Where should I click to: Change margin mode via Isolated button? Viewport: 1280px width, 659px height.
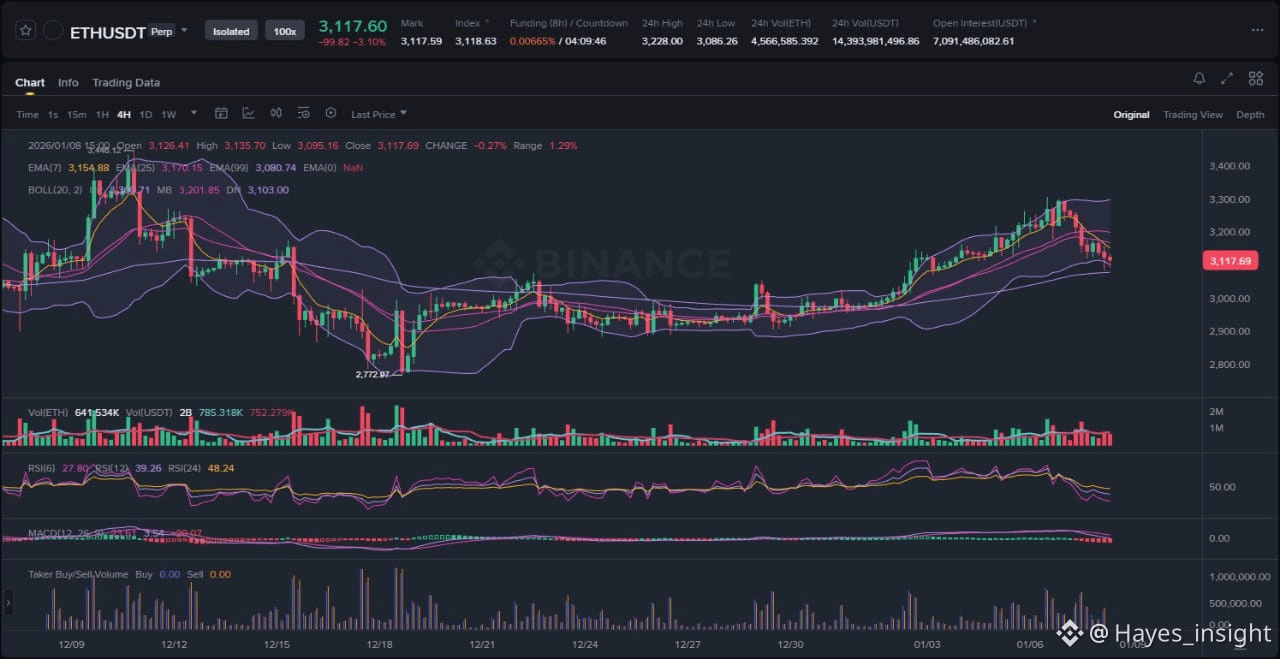[x=231, y=31]
